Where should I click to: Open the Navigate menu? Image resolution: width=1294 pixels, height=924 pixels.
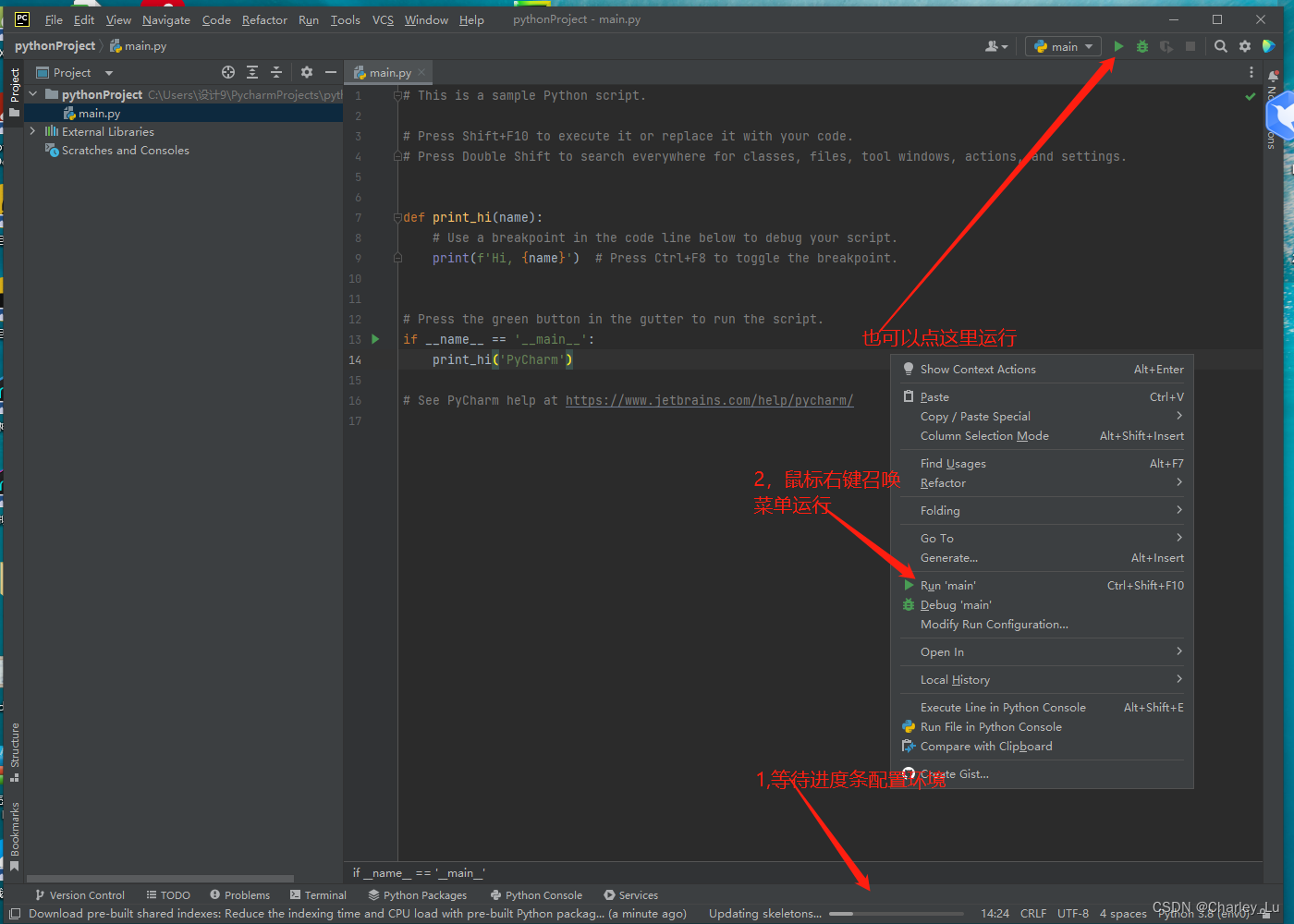click(x=166, y=19)
